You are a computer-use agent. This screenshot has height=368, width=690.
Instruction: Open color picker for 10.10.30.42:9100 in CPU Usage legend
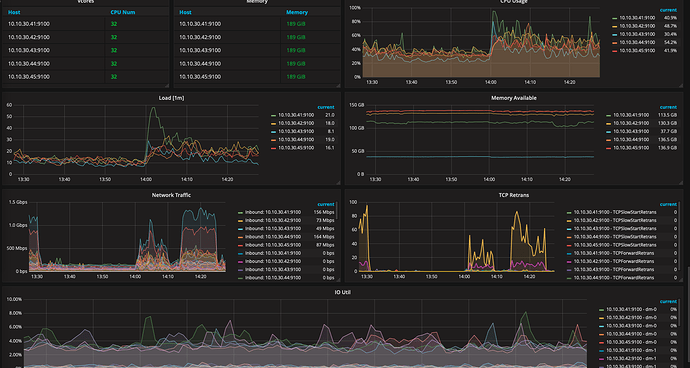614,26
